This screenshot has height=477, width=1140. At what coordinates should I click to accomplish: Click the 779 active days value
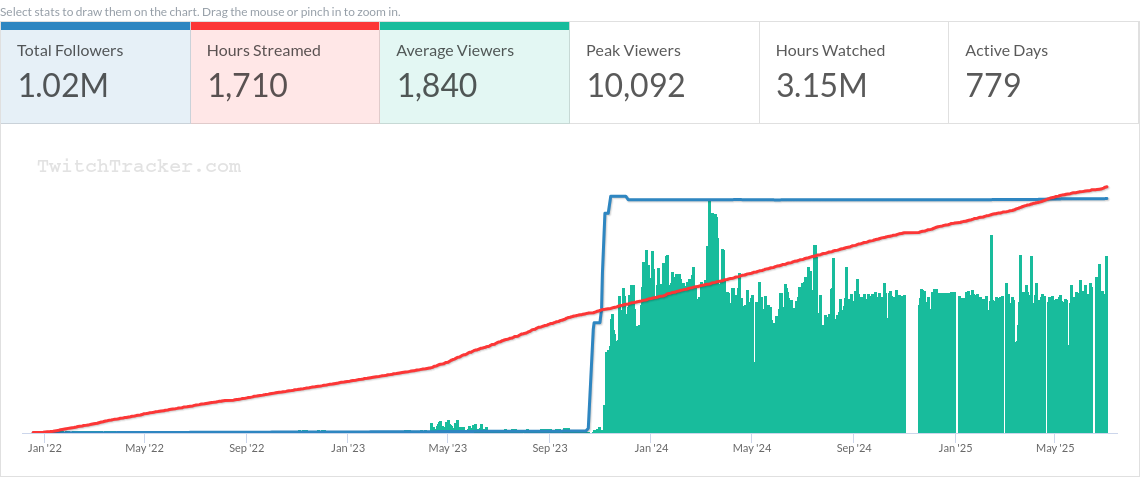pos(993,86)
